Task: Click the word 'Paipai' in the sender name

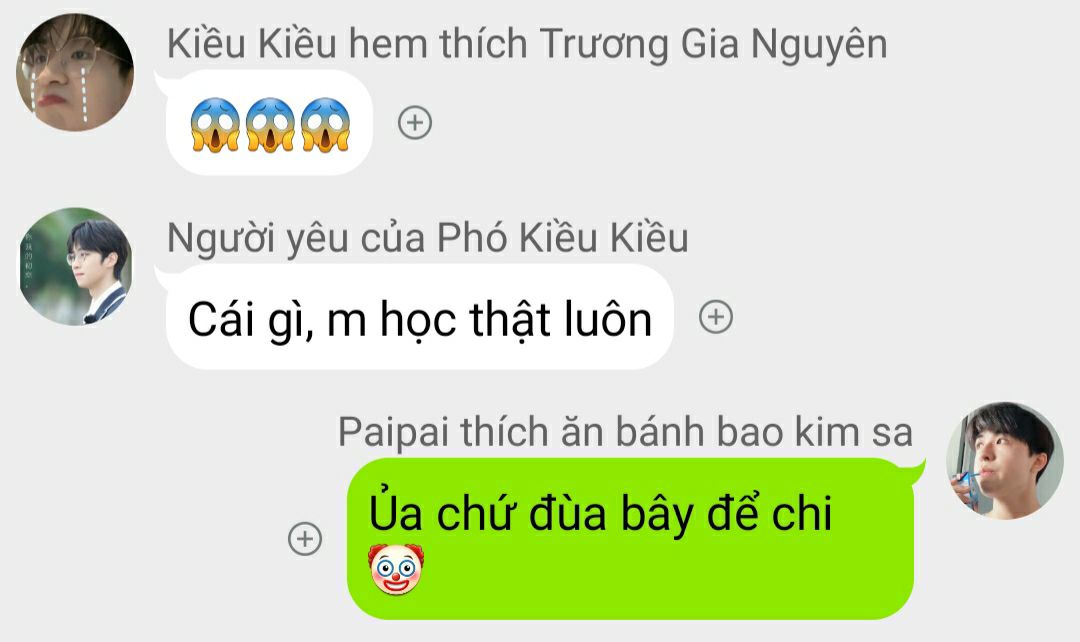Action: (394, 434)
